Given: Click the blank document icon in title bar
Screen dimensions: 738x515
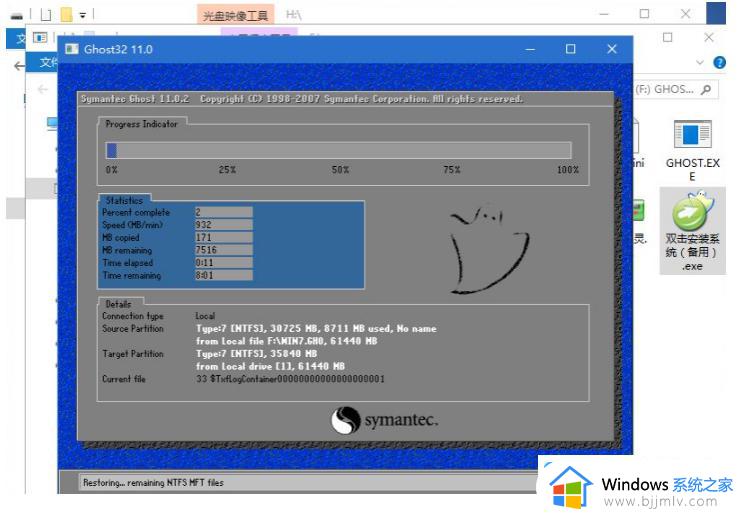Looking at the screenshot, I should 46,15.
